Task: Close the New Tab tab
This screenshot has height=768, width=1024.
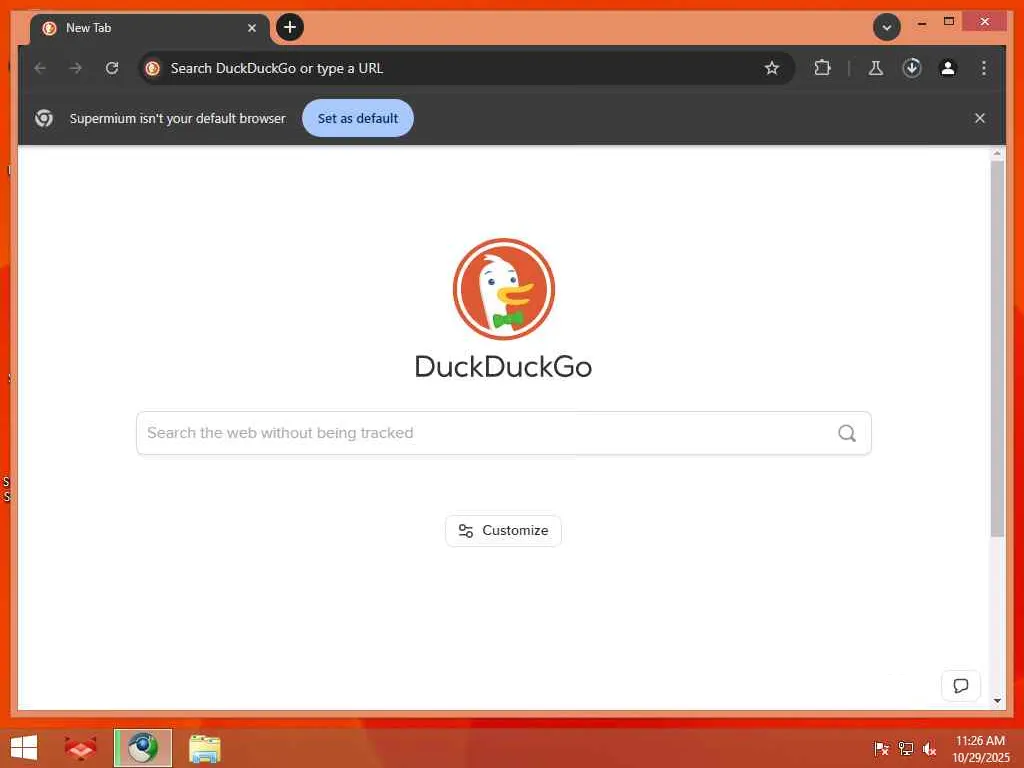Action: tap(251, 28)
